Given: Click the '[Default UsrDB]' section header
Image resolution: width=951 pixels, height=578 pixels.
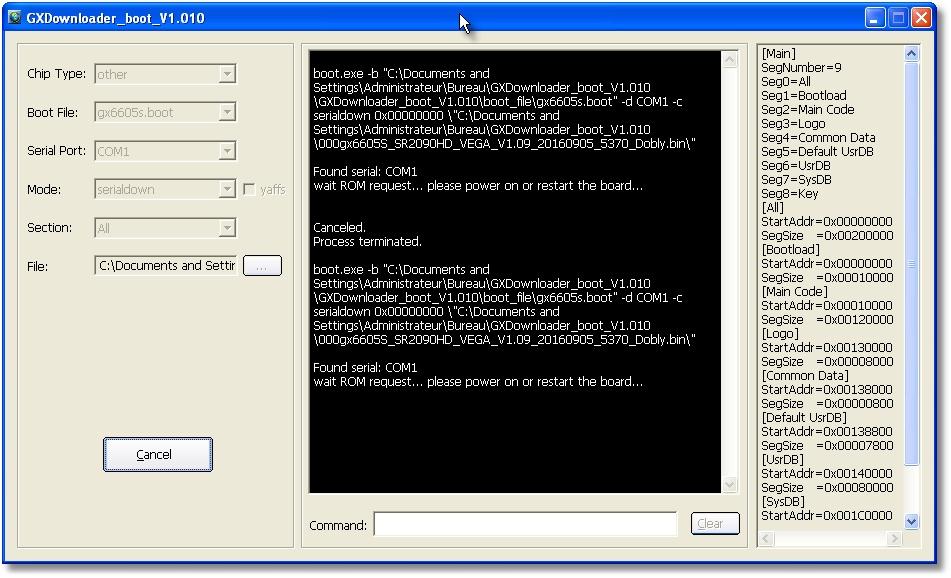Looking at the screenshot, I should 804,417.
